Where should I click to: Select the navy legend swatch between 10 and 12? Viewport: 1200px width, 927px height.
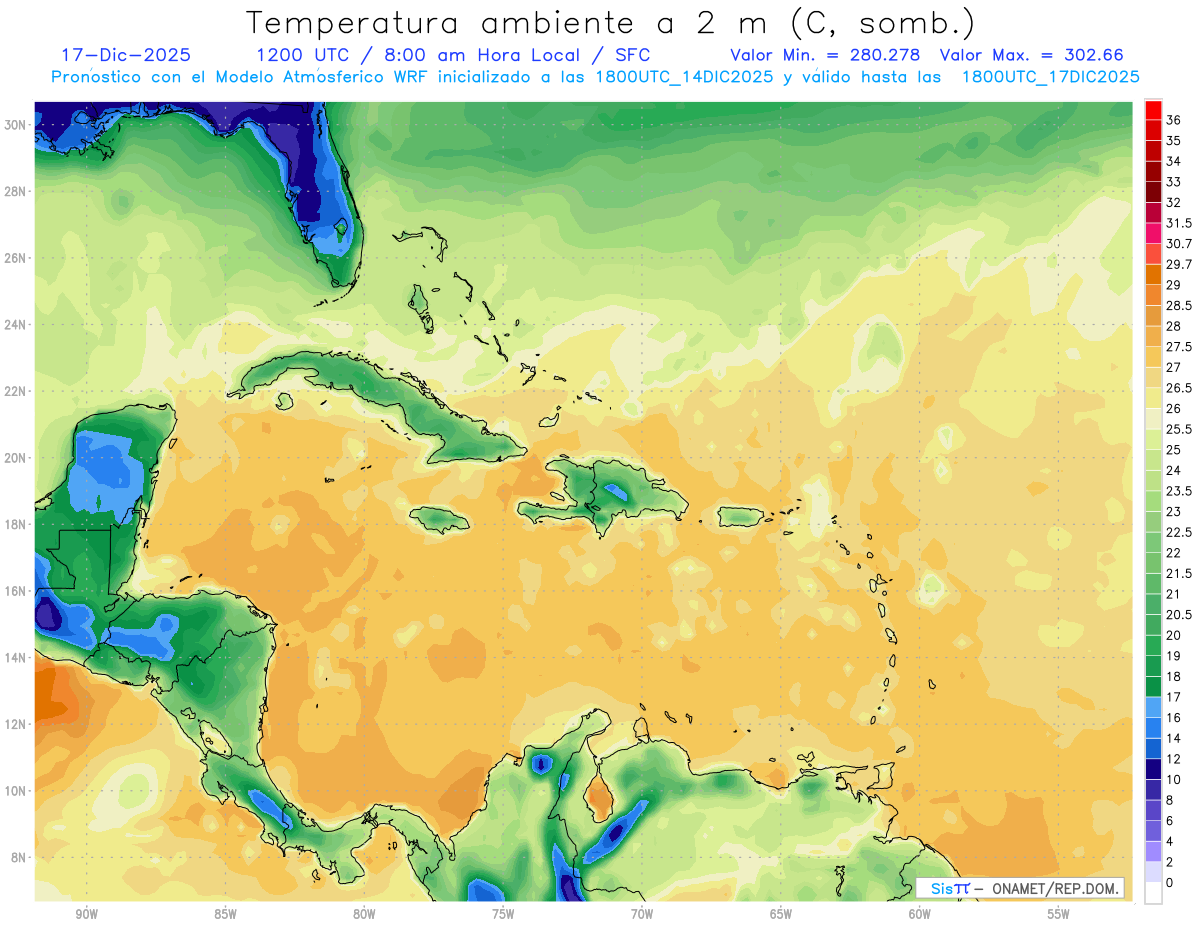pyautogui.click(x=1153, y=768)
